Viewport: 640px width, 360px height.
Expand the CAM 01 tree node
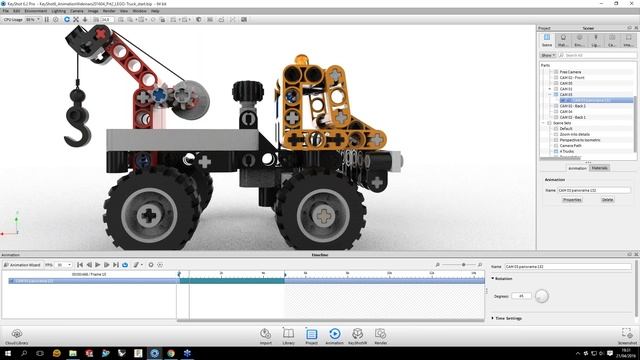coord(550,89)
